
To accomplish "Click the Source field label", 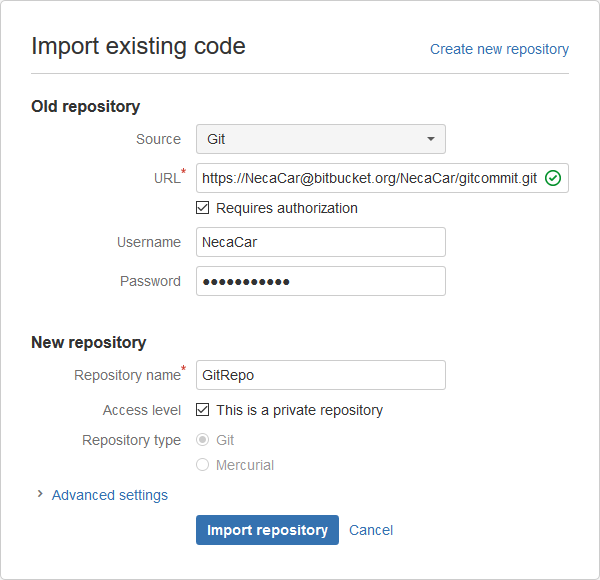I will click(158, 139).
